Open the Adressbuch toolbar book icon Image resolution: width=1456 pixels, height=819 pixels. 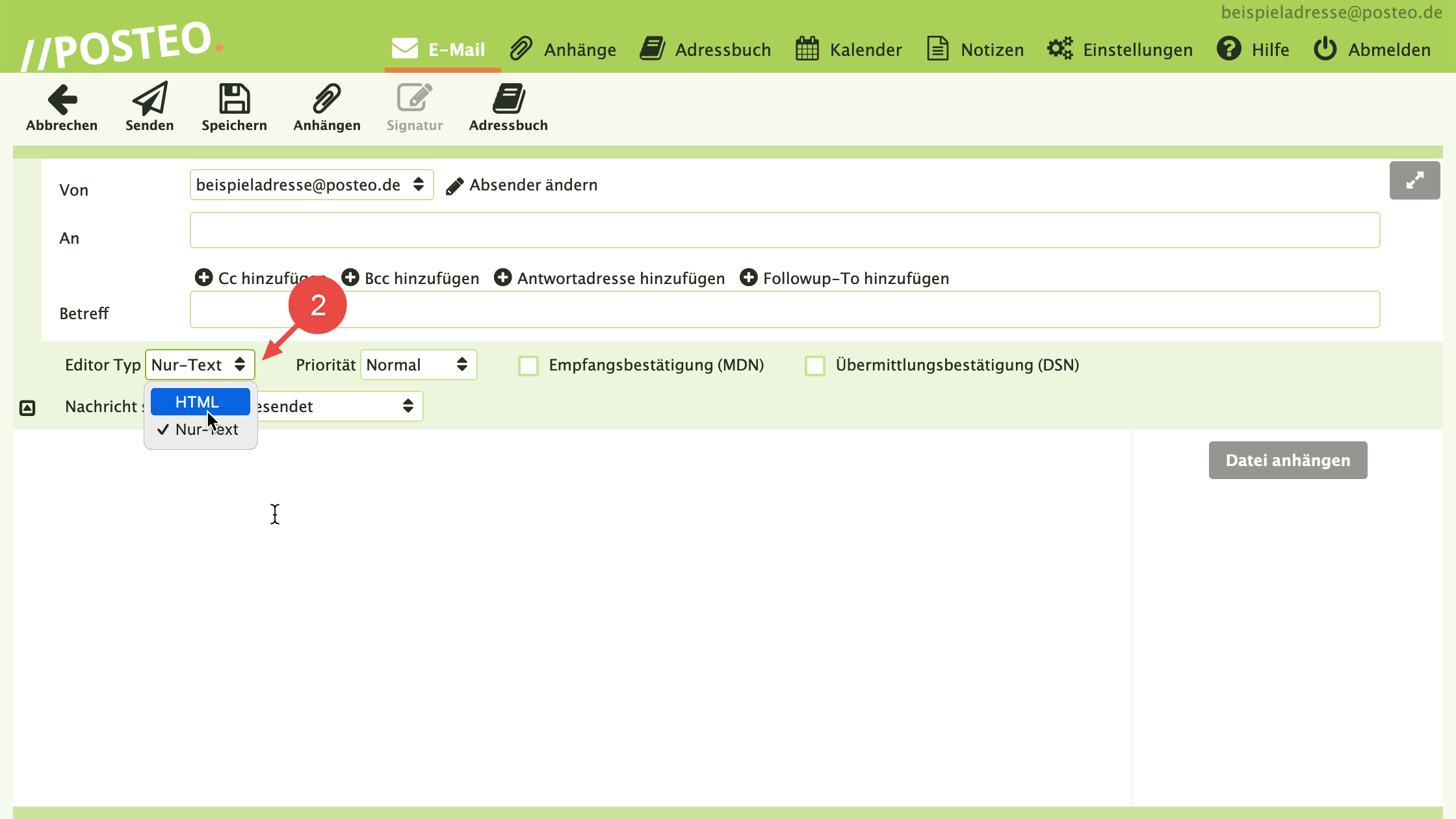pos(508,99)
